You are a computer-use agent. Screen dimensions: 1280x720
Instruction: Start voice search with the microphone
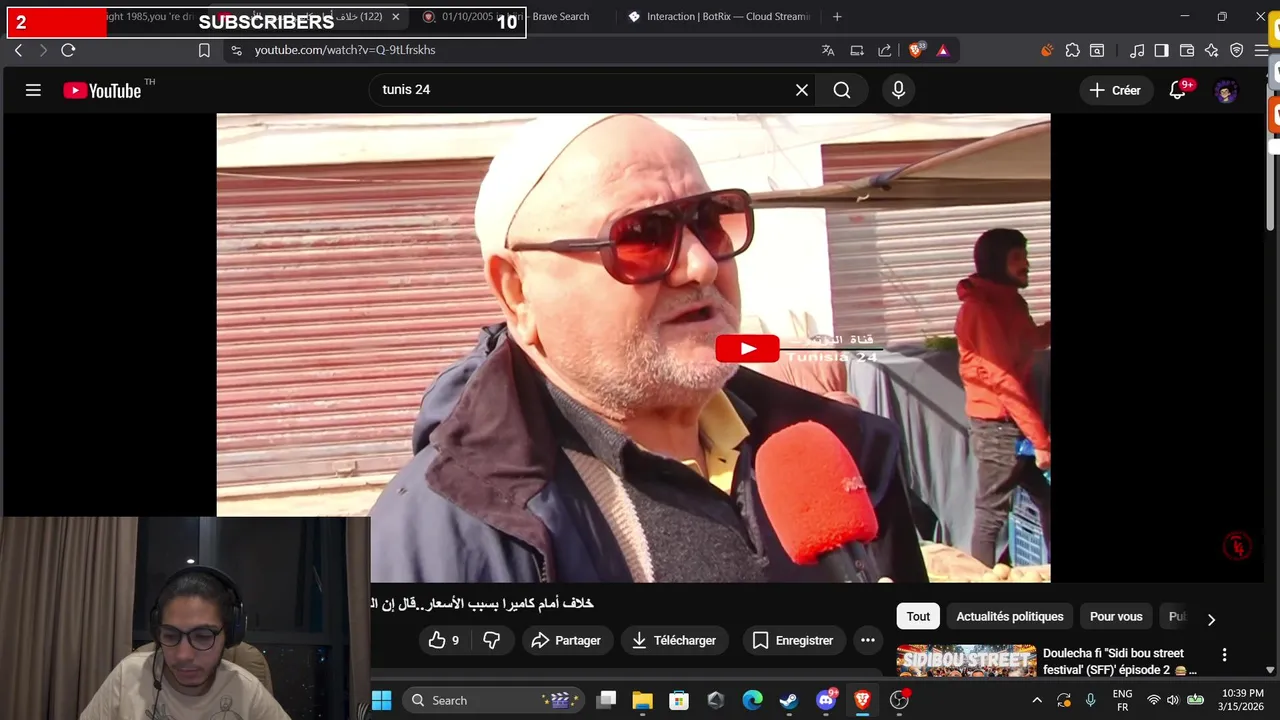point(898,90)
